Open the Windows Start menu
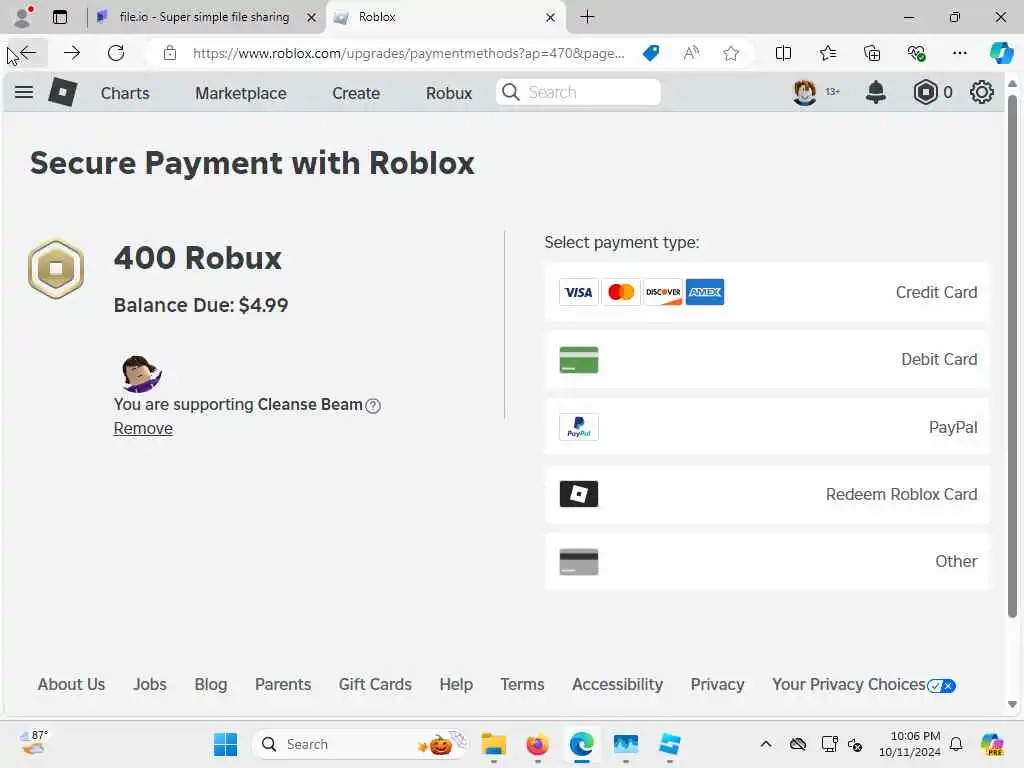The image size is (1024, 768). 225,744
